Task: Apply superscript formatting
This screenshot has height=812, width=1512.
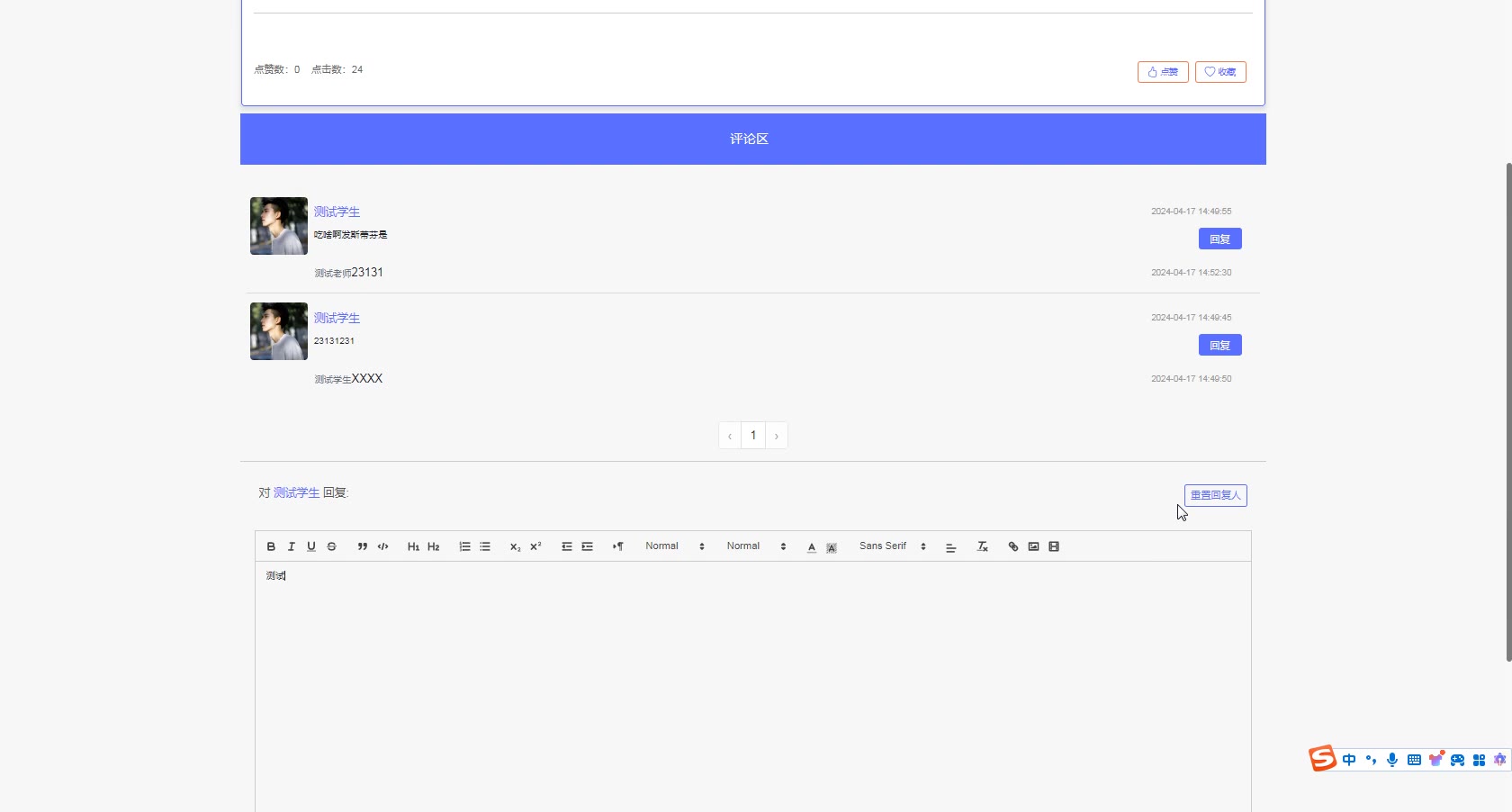Action: pyautogui.click(x=535, y=546)
